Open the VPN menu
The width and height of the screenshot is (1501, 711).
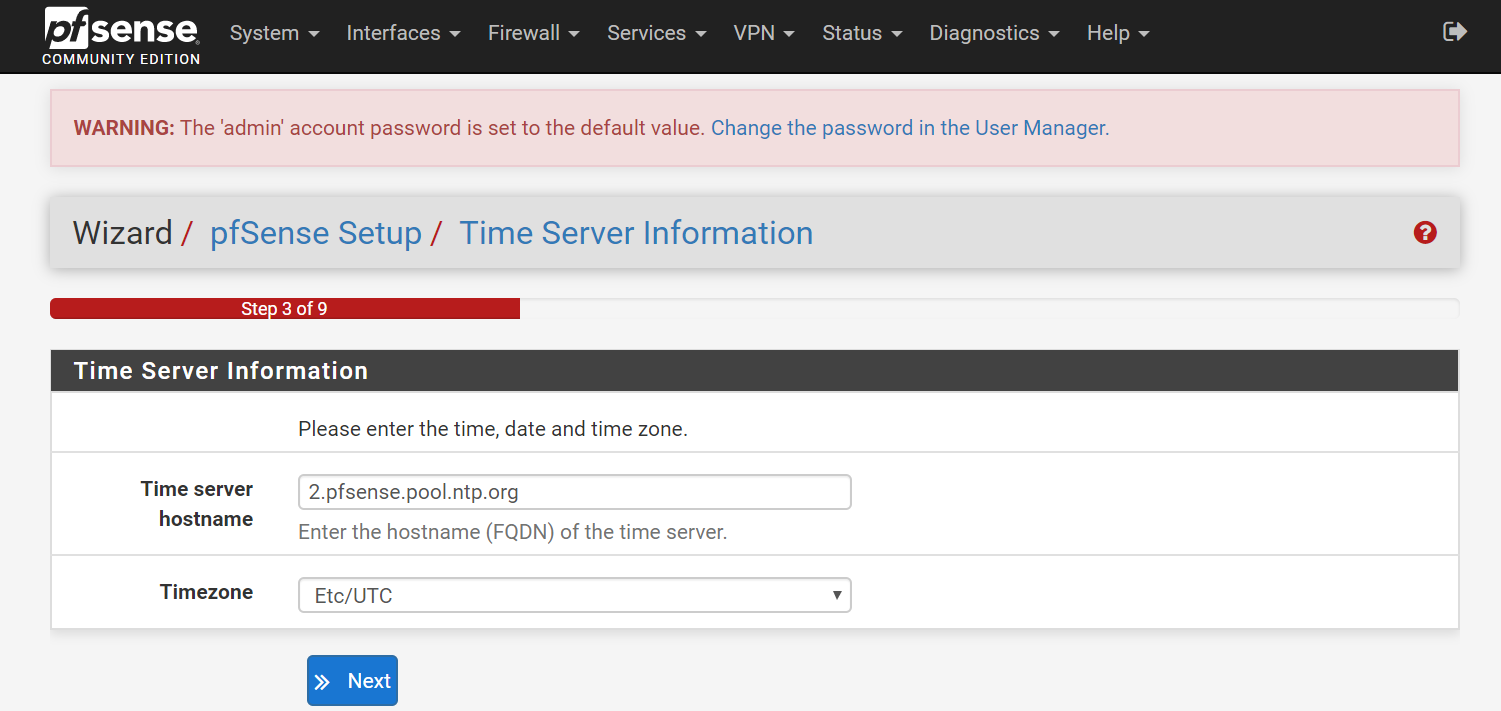pos(764,33)
